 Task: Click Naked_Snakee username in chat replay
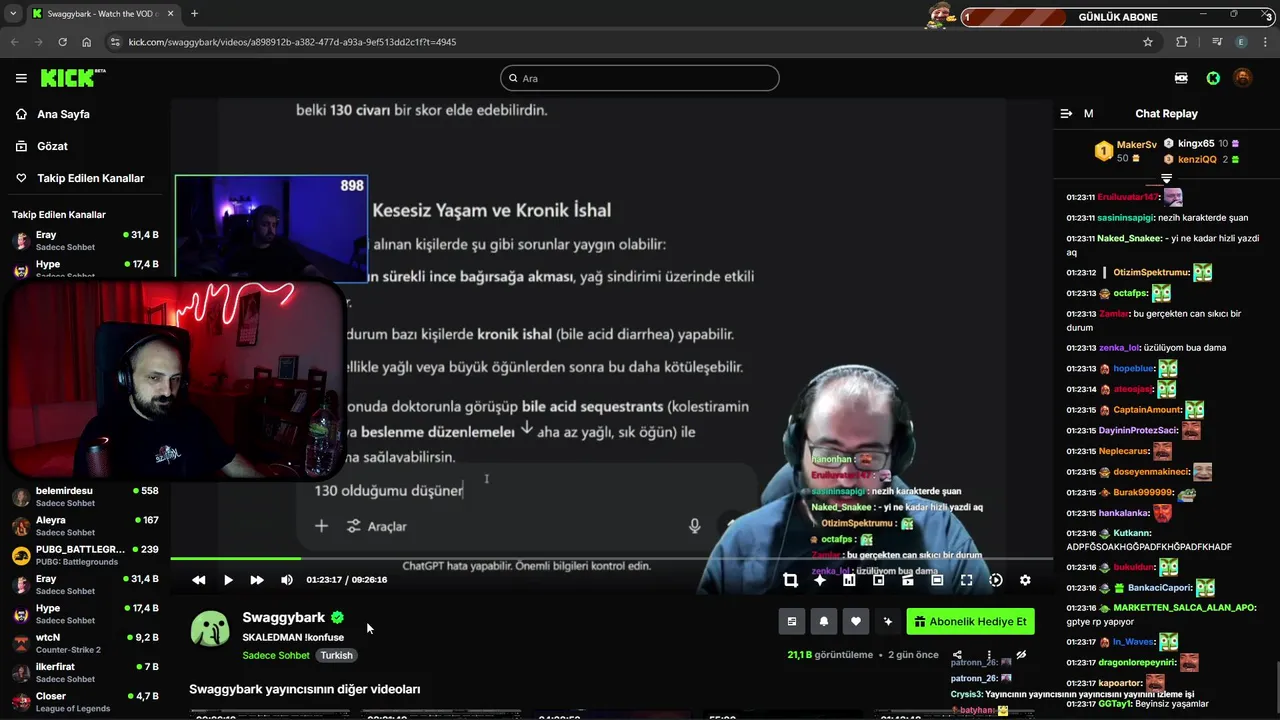click(x=1130, y=238)
